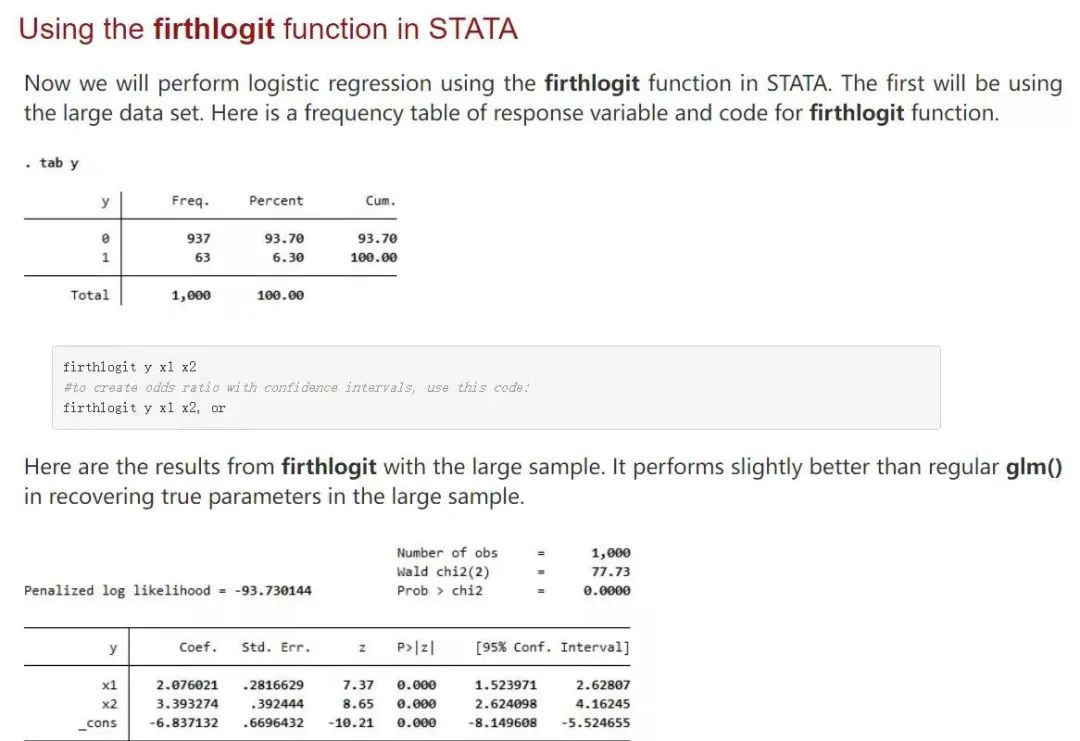Click the Cum. column header
Image resolution: width=1080 pixels, height=741 pixels.
pos(380,201)
